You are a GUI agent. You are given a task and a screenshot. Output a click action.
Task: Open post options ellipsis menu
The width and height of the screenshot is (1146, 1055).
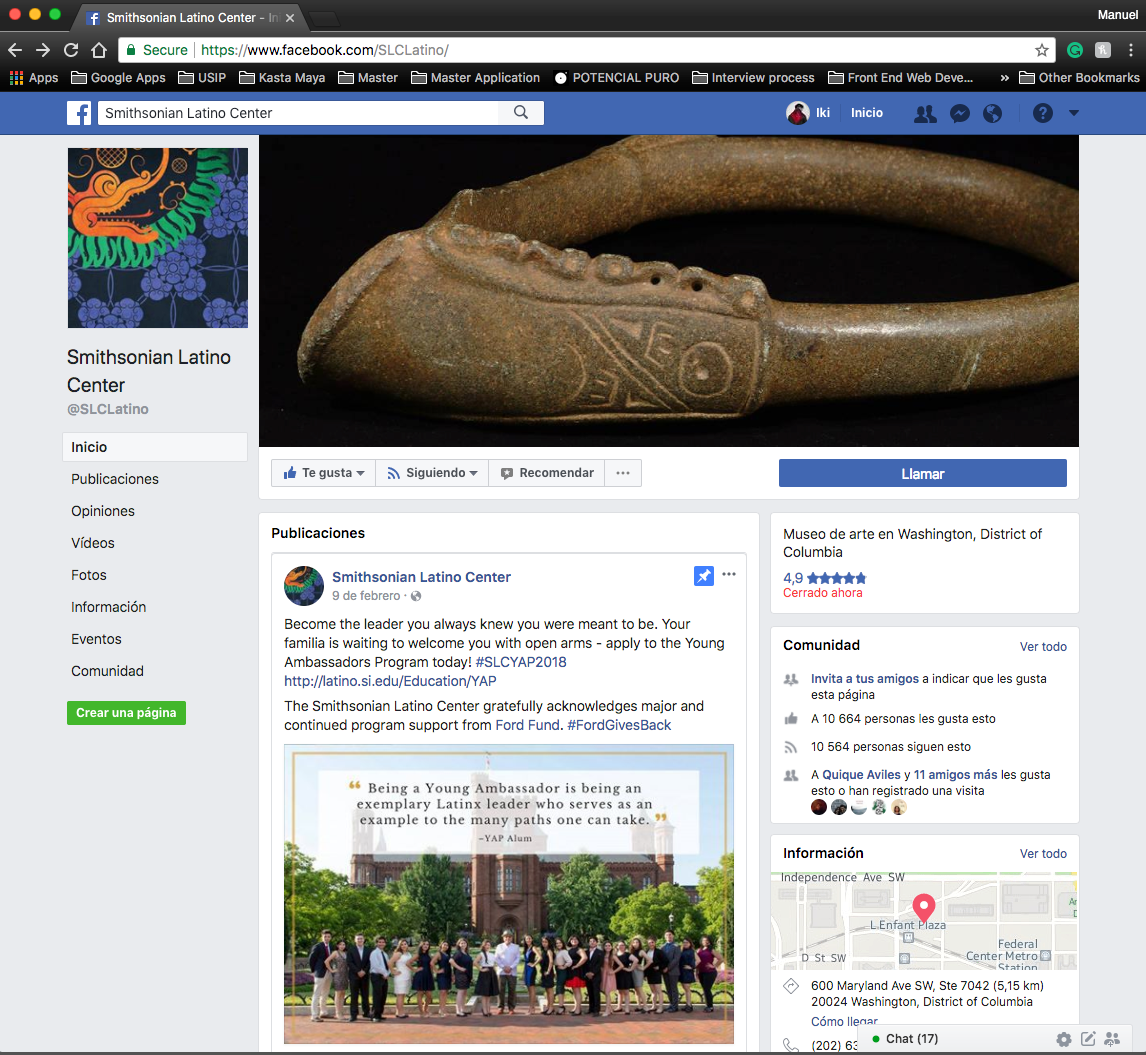coord(729,575)
